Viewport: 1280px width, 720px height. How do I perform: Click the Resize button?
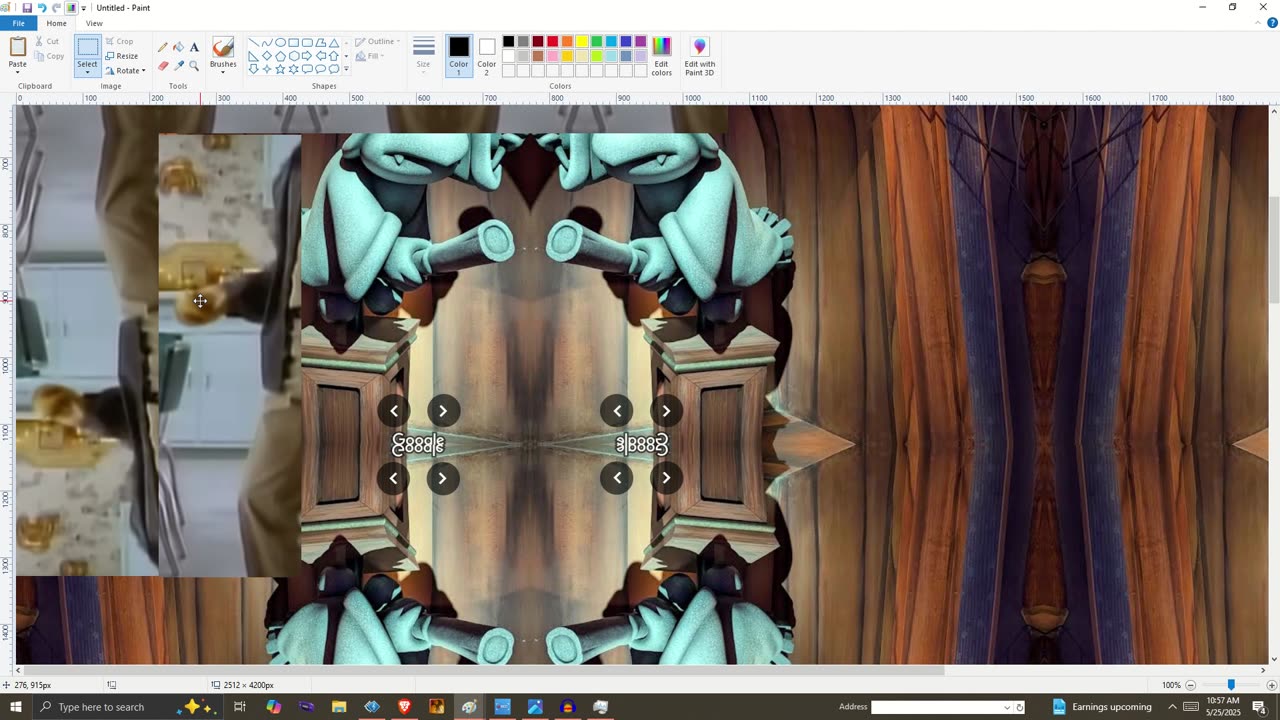(x=121, y=56)
